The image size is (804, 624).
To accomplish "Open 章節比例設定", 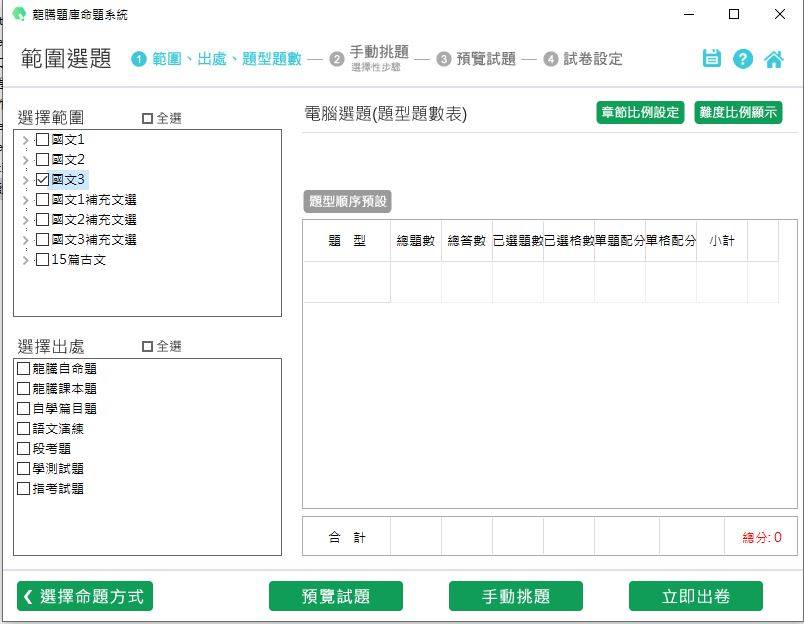I will 640,112.
